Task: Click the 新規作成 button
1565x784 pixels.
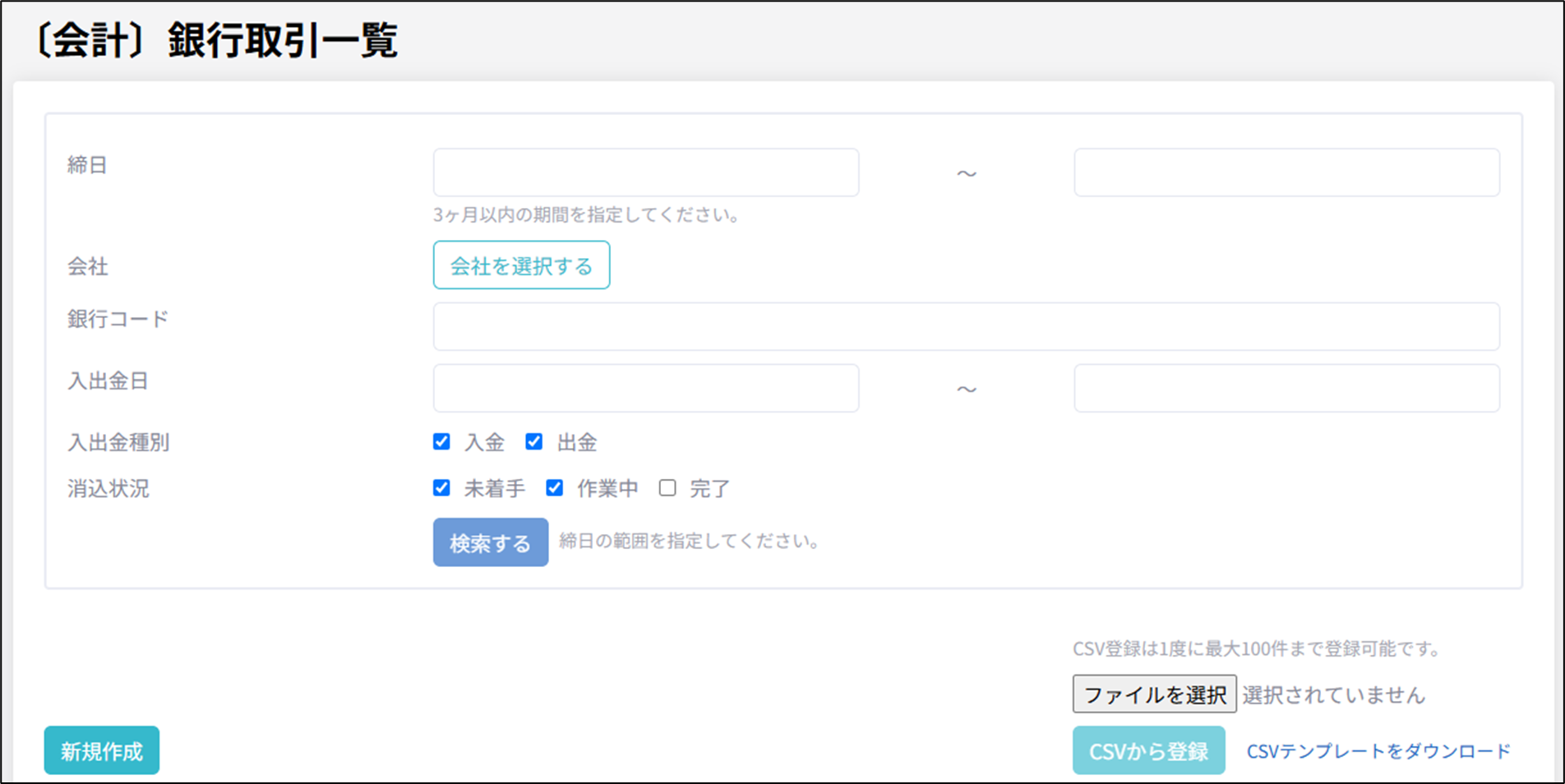Action: tap(102, 751)
